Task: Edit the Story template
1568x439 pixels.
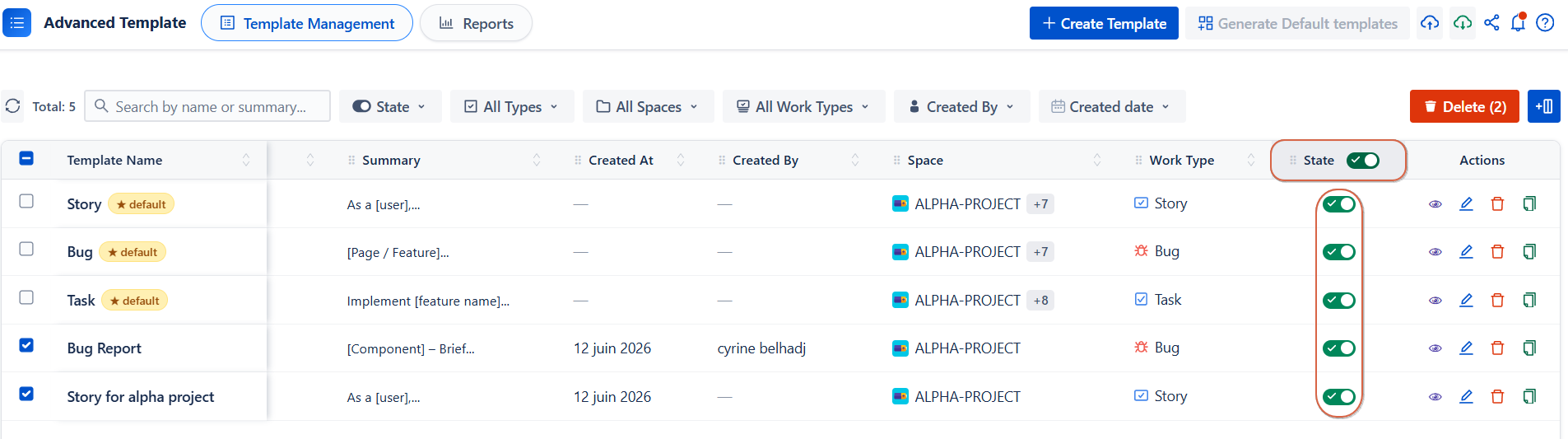Action: [1466, 203]
